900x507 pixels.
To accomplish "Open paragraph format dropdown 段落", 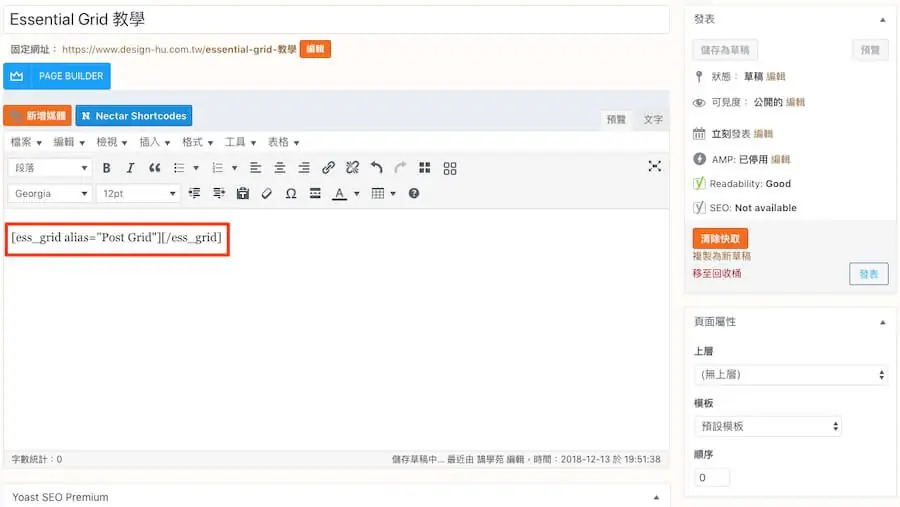I will pyautogui.click(x=49, y=168).
